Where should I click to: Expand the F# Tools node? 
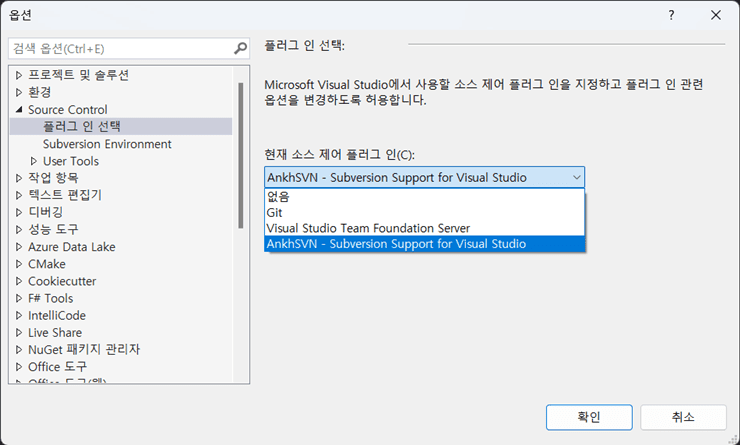tap(19, 298)
